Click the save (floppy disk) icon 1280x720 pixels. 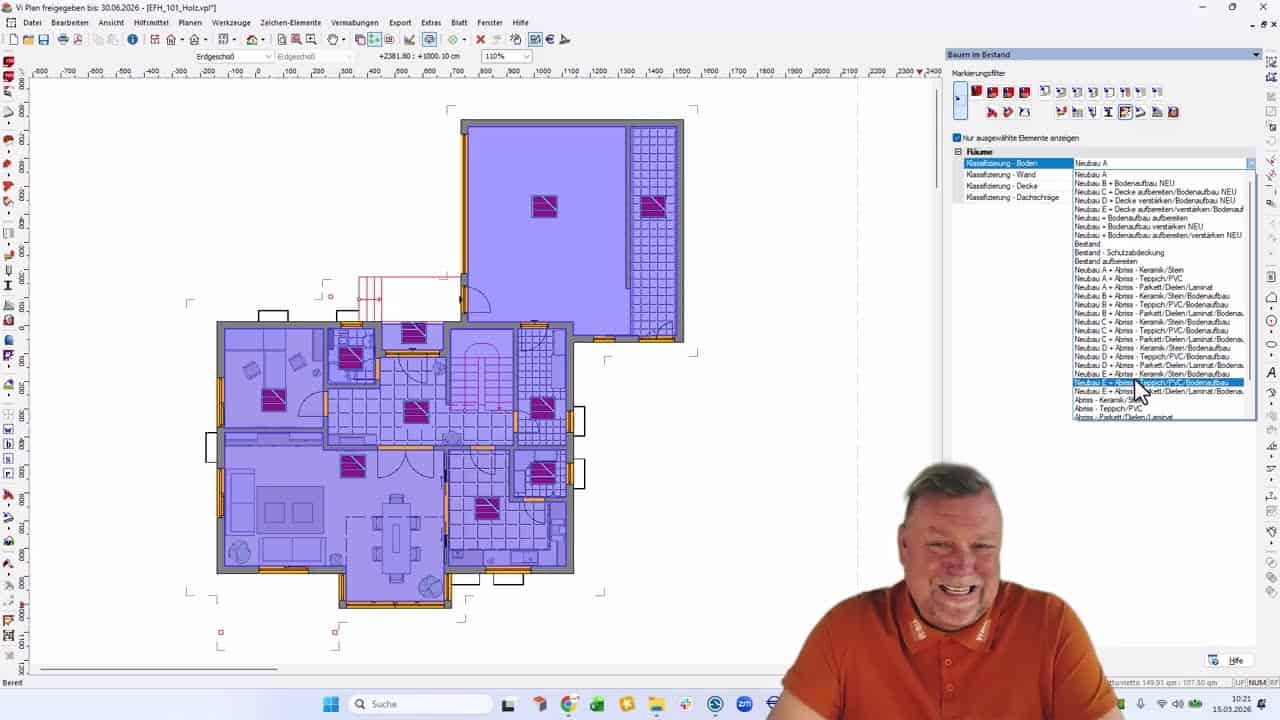pyautogui.click(x=43, y=40)
